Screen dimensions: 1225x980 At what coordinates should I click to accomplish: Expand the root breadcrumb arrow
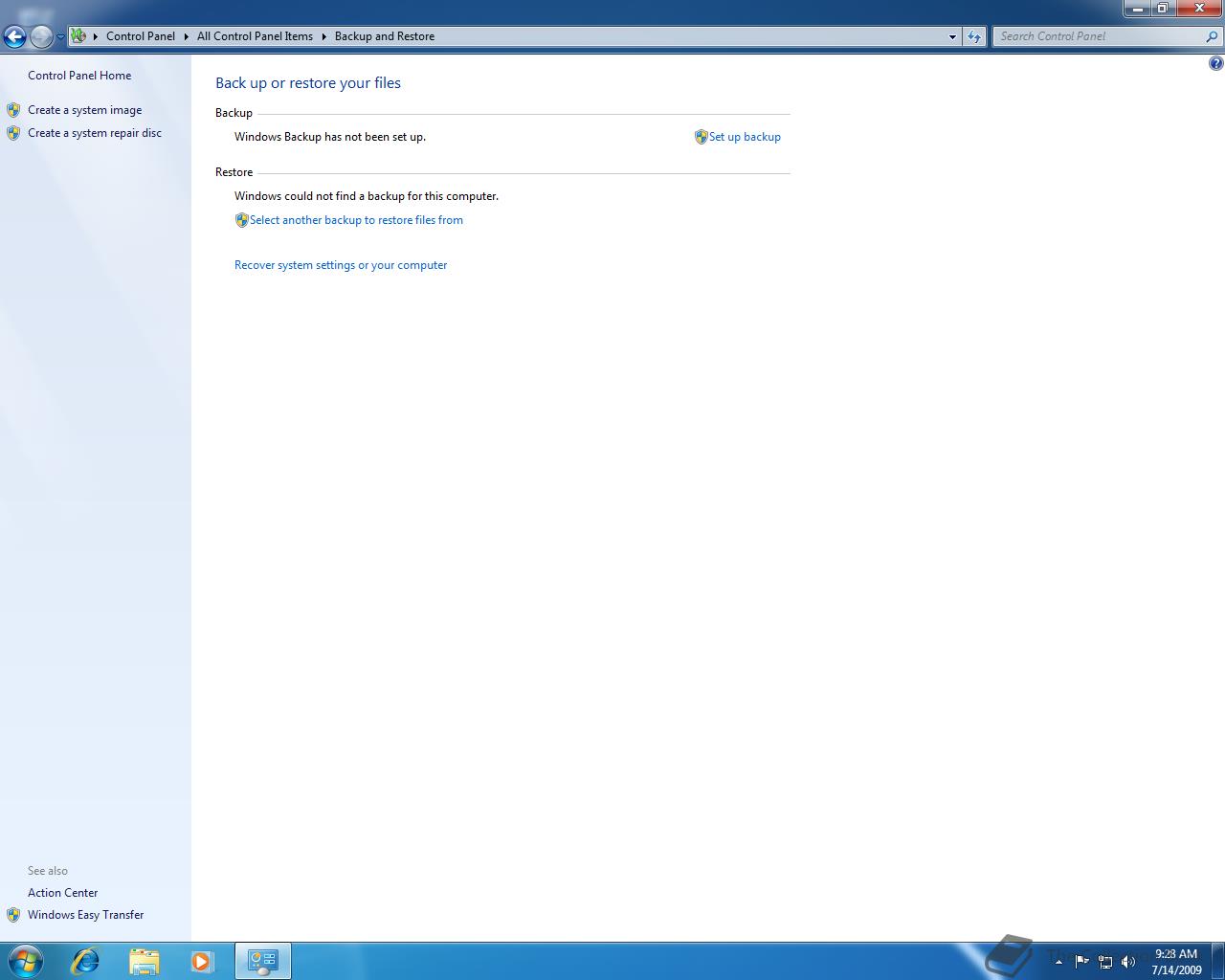tap(96, 36)
